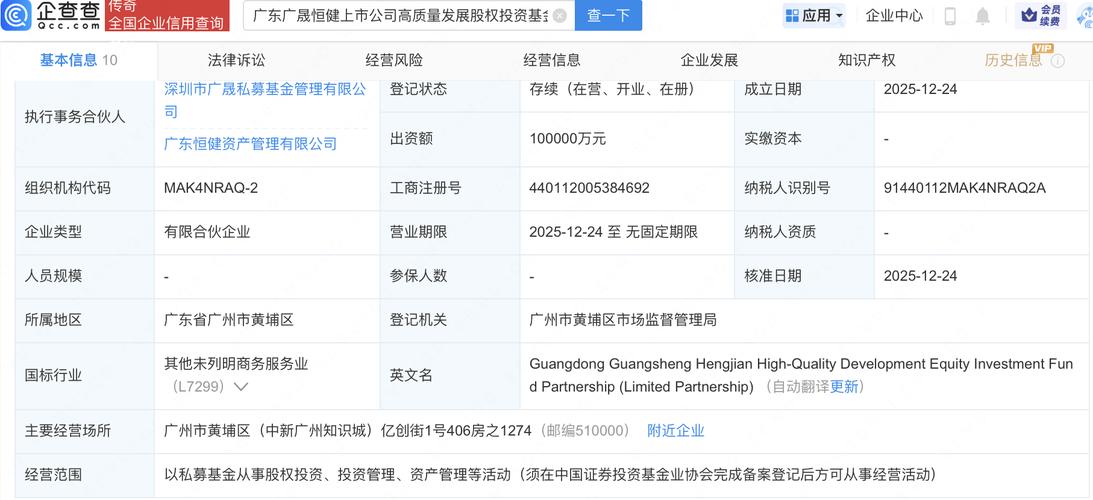Click the 其他未列明商务服务业 industry text
Viewport: 1093px width, 500px height.
tap(236, 363)
